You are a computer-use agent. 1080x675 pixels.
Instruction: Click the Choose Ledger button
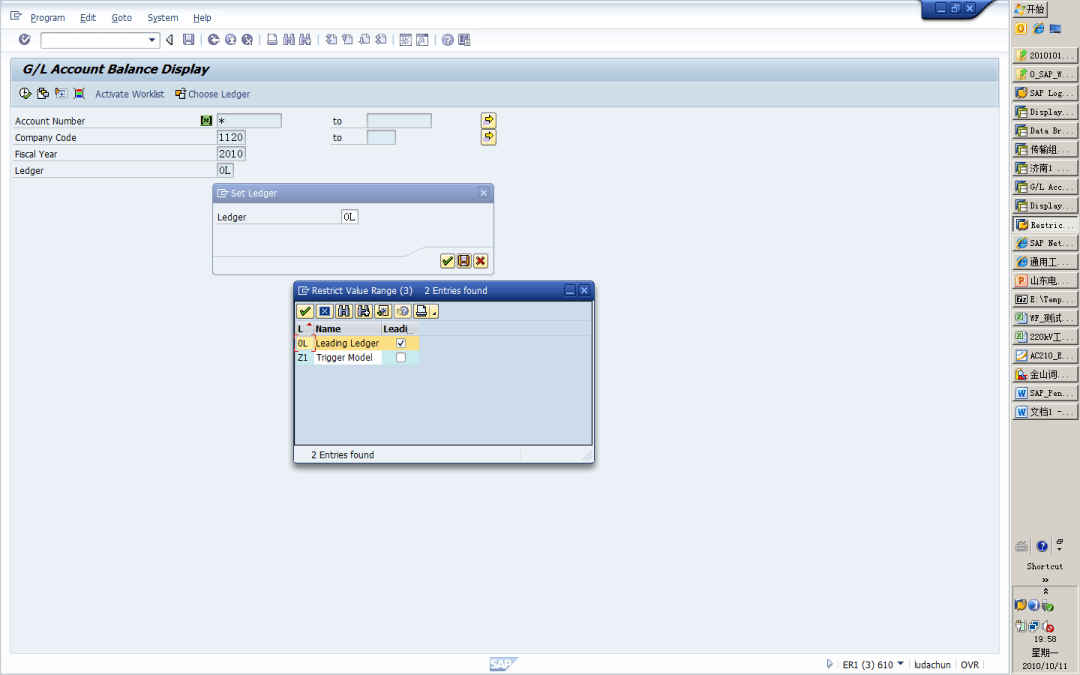coord(212,94)
